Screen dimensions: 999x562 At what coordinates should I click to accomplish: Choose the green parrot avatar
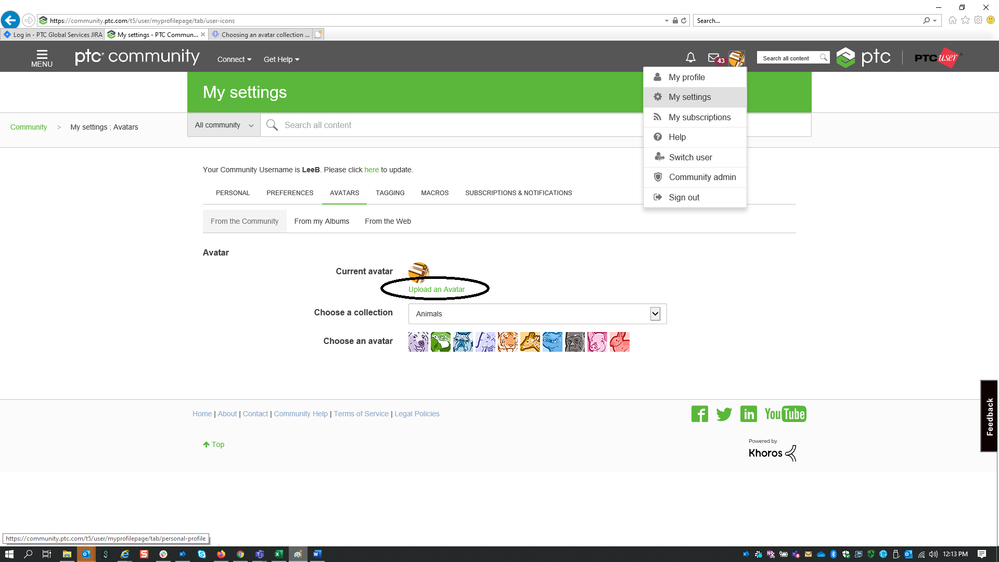click(440, 342)
